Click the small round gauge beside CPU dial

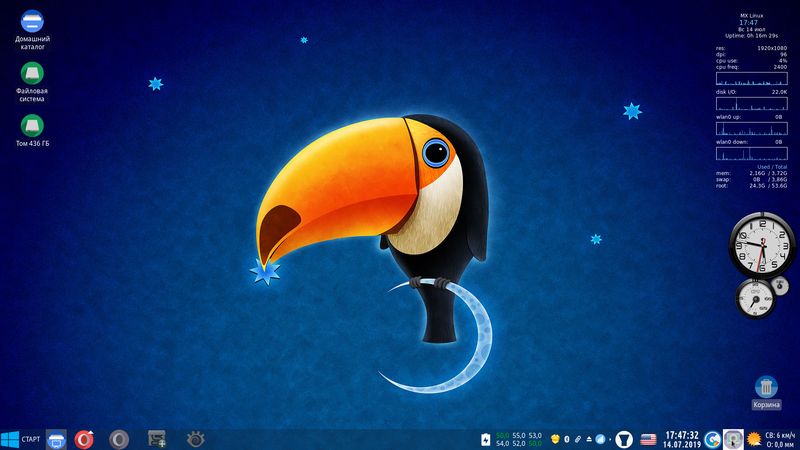780,286
